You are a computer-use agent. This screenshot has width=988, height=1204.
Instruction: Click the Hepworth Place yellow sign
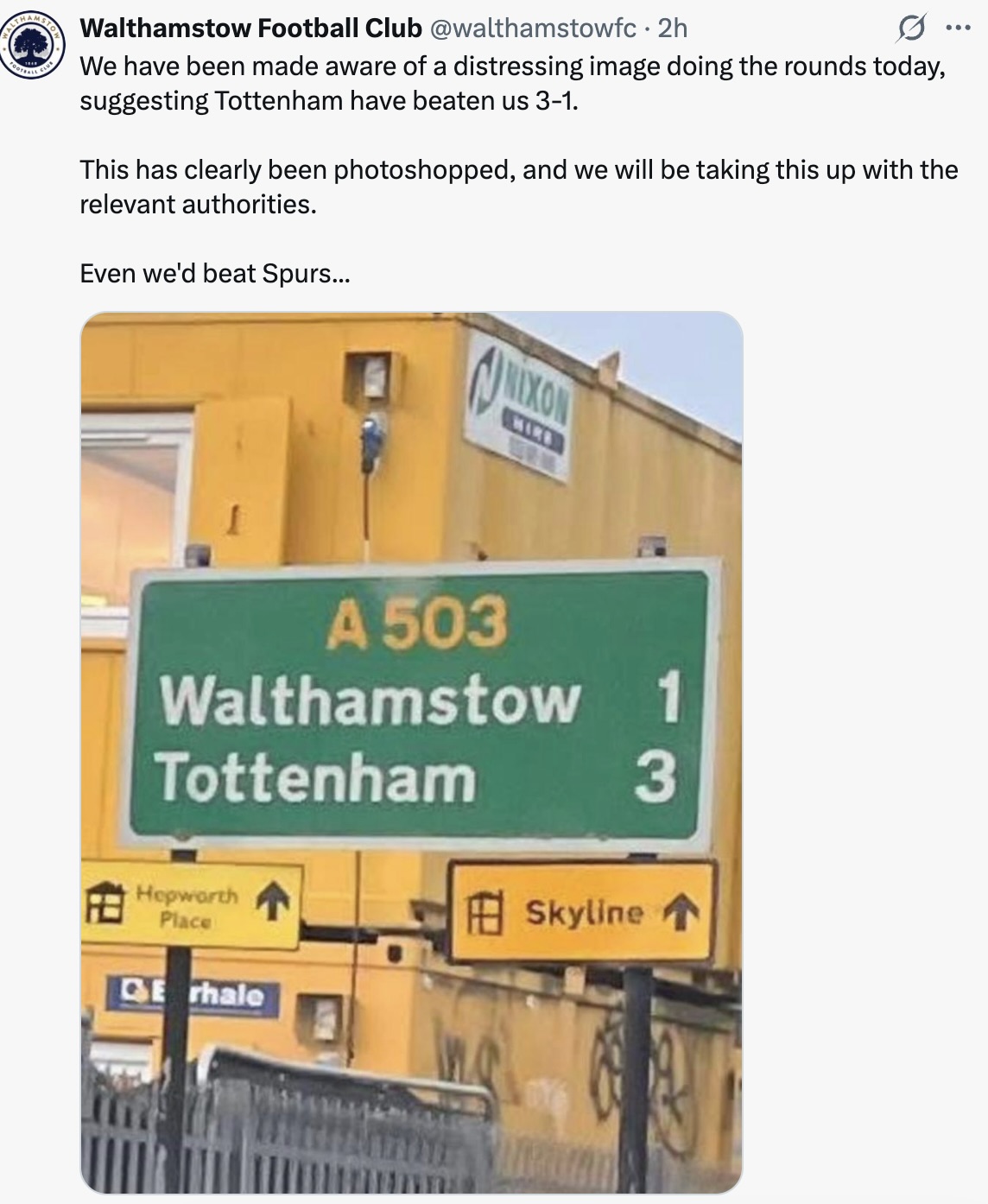[x=191, y=904]
